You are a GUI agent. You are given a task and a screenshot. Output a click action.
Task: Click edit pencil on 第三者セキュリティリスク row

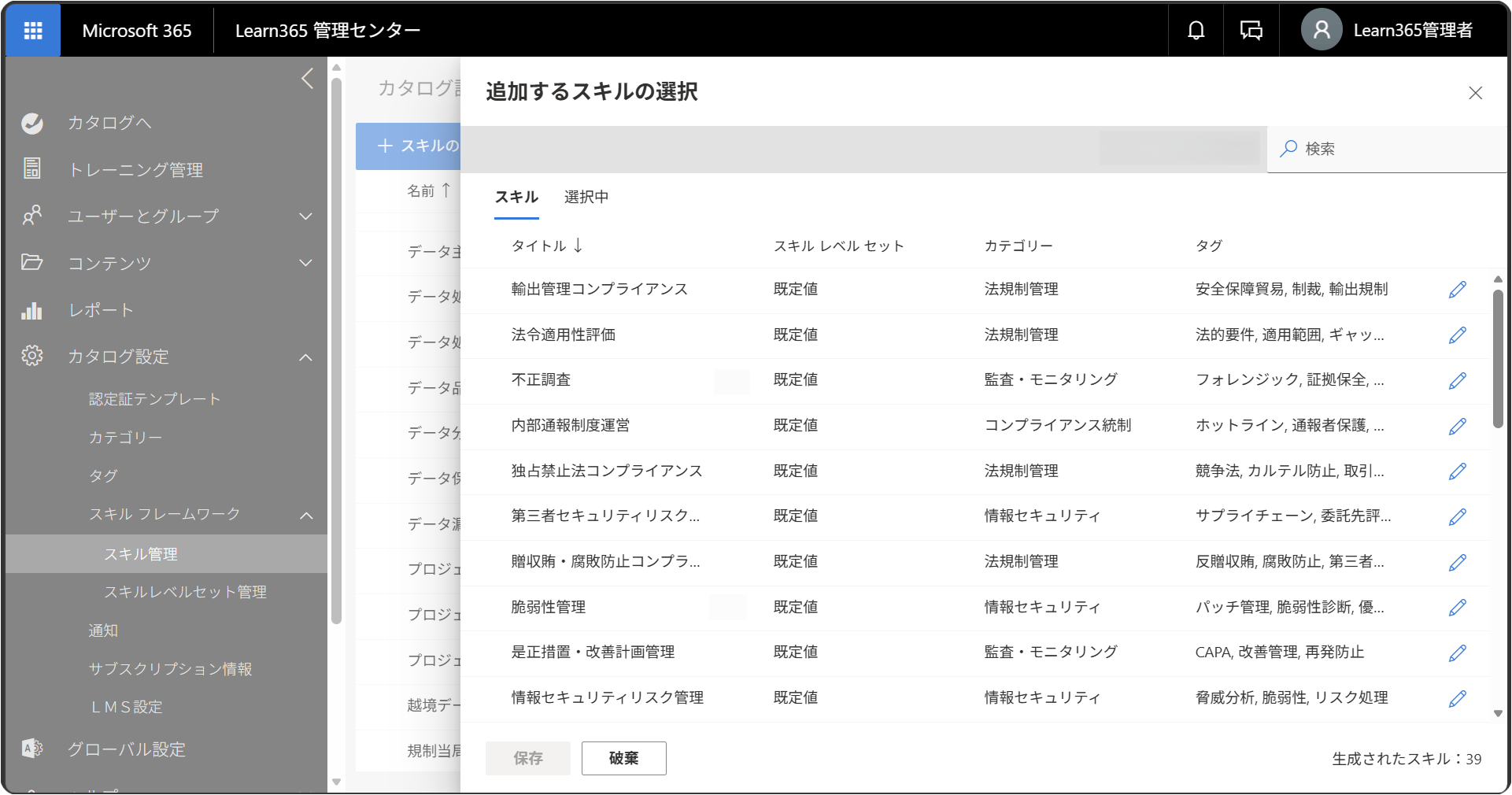click(x=1457, y=517)
